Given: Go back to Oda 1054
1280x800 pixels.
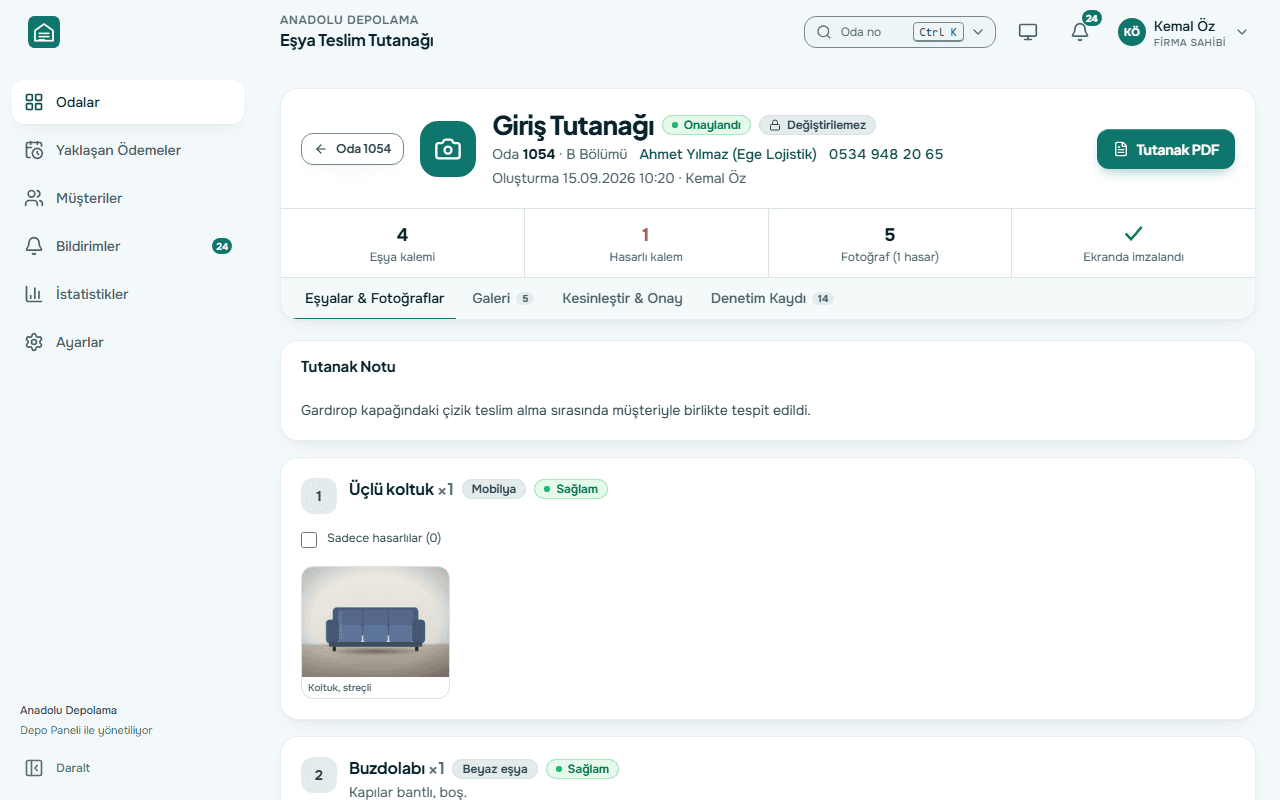Looking at the screenshot, I should (x=352, y=149).
